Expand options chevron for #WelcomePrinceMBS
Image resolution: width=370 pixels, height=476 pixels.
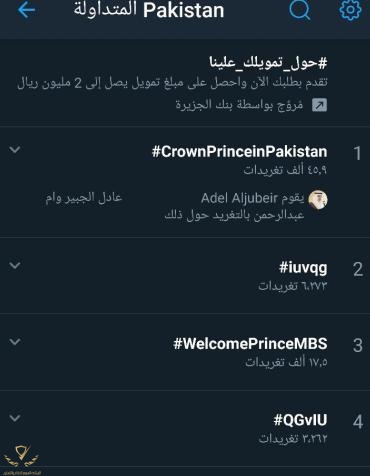15,342
